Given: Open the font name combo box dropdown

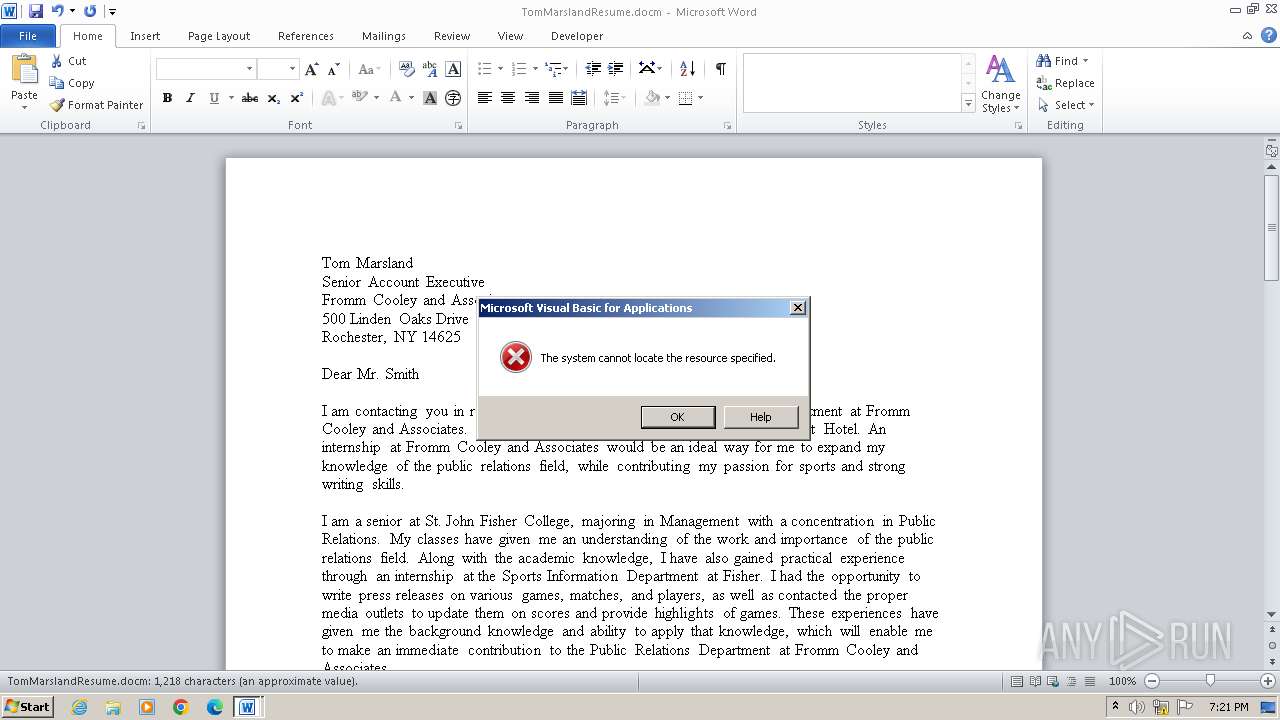Looking at the screenshot, I should 249,69.
